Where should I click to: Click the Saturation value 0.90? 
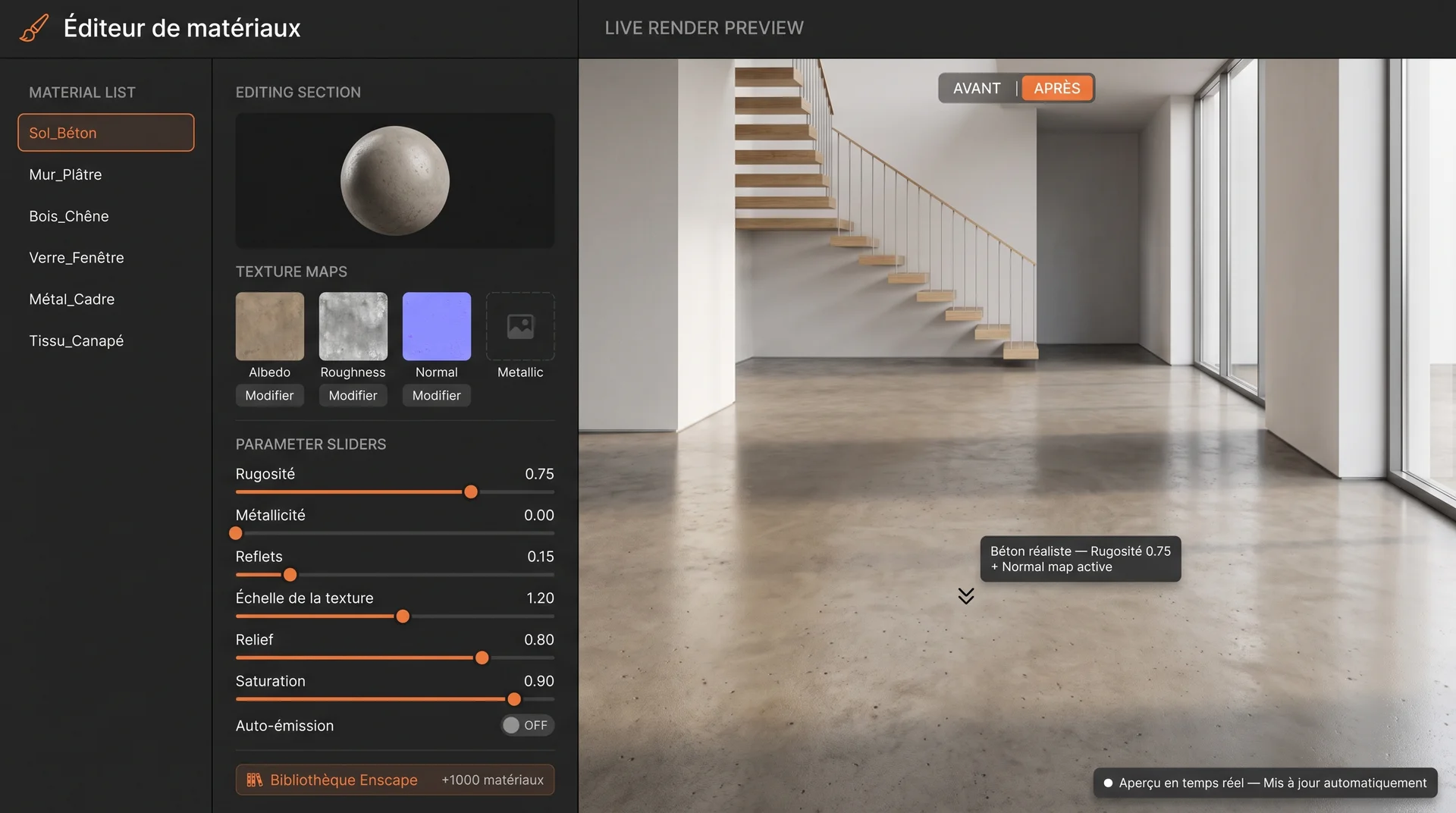click(x=539, y=681)
